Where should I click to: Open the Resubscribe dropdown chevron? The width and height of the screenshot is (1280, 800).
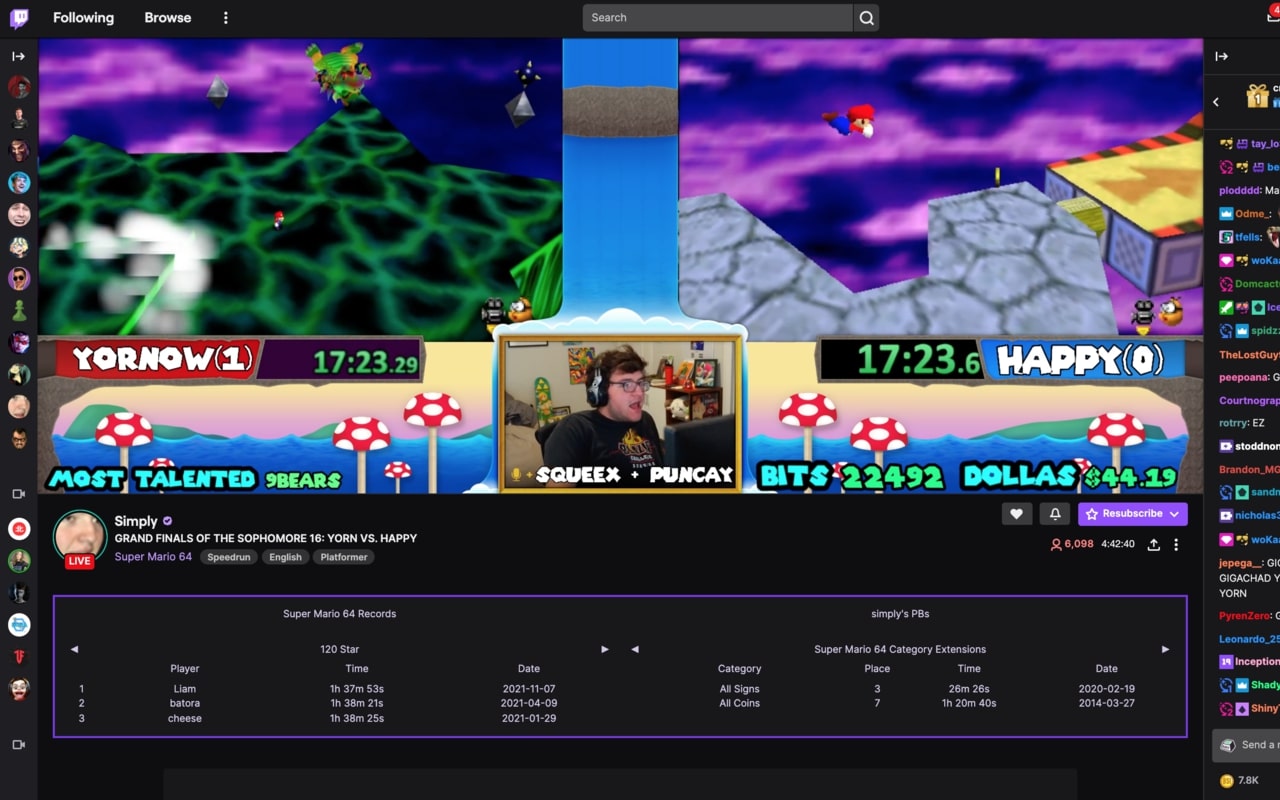[1174, 514]
